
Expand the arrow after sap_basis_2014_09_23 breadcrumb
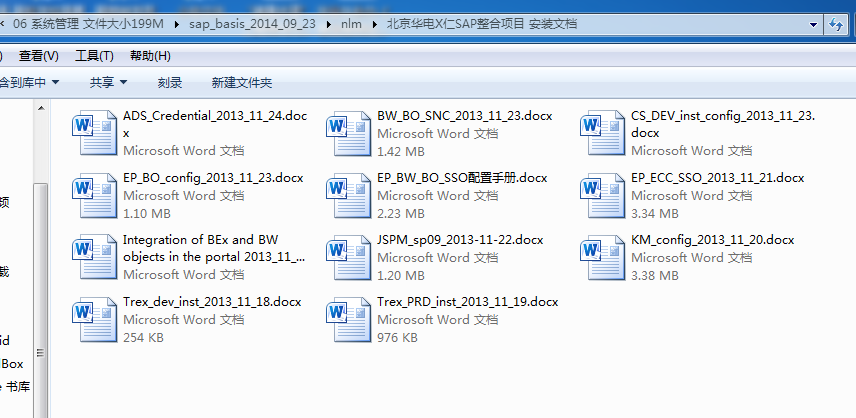pyautogui.click(x=328, y=24)
